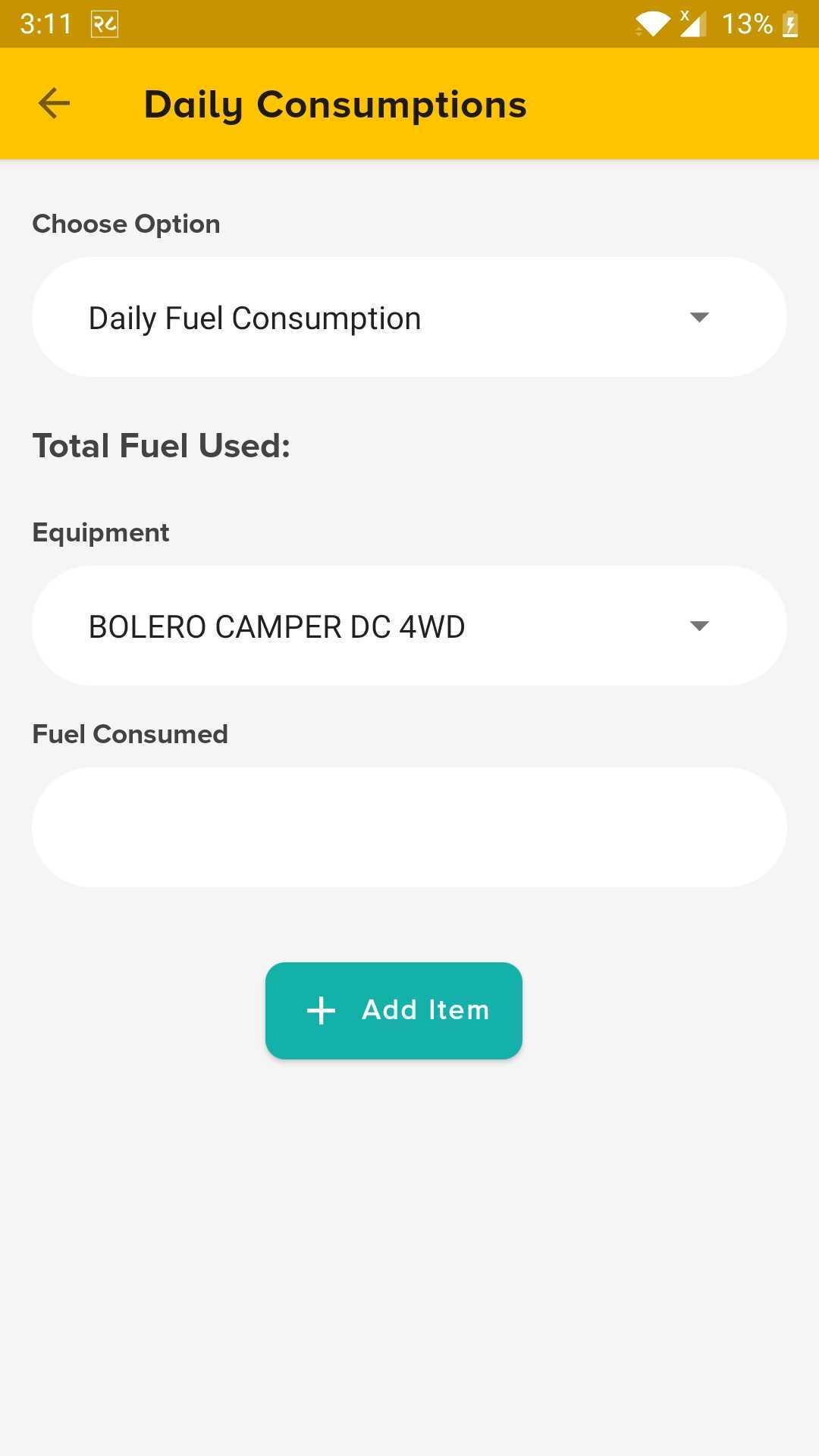Tap the Choose Option label
The image size is (819, 1456).
[x=126, y=224]
